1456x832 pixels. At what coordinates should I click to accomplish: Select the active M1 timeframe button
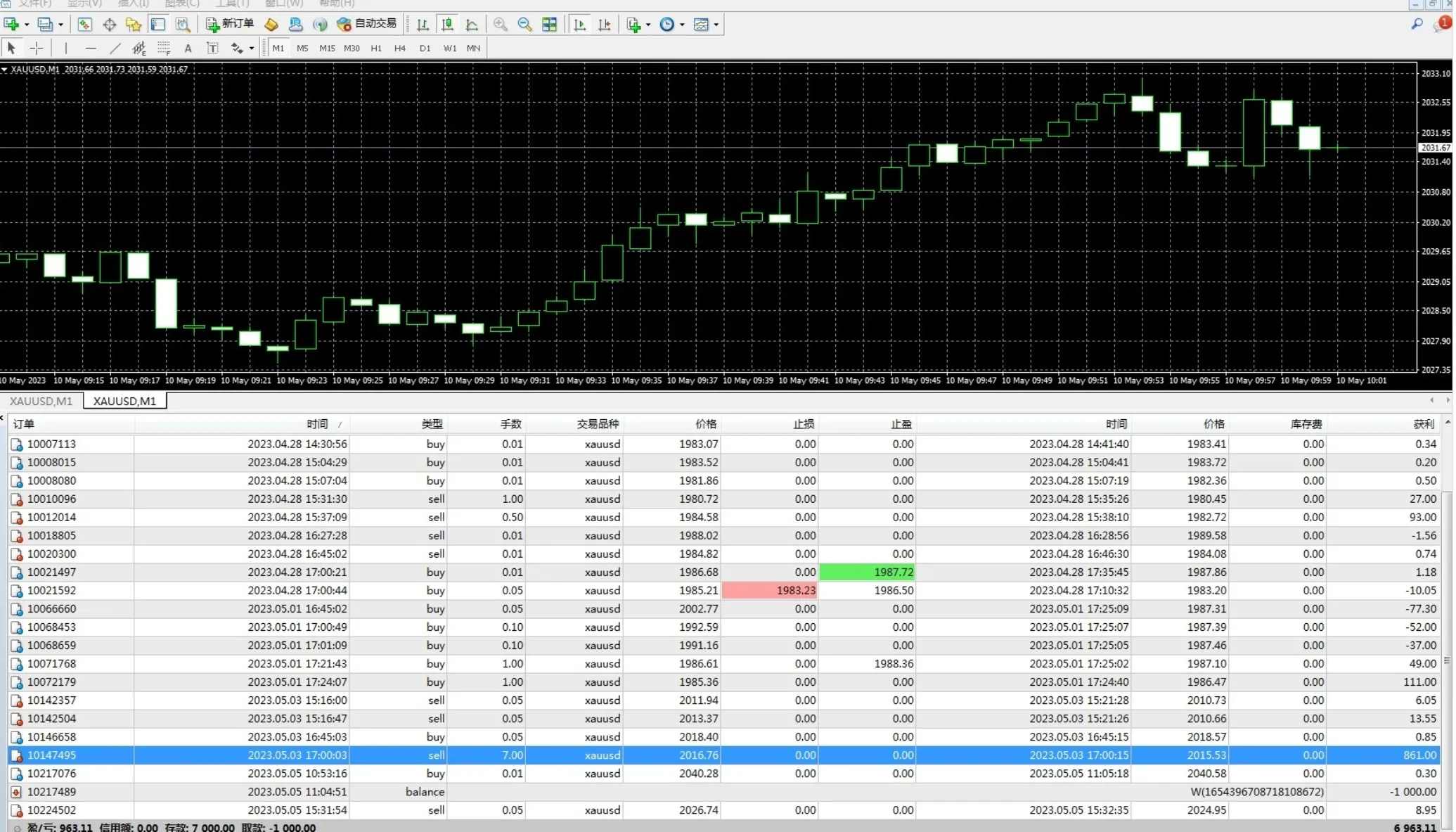pos(278,48)
